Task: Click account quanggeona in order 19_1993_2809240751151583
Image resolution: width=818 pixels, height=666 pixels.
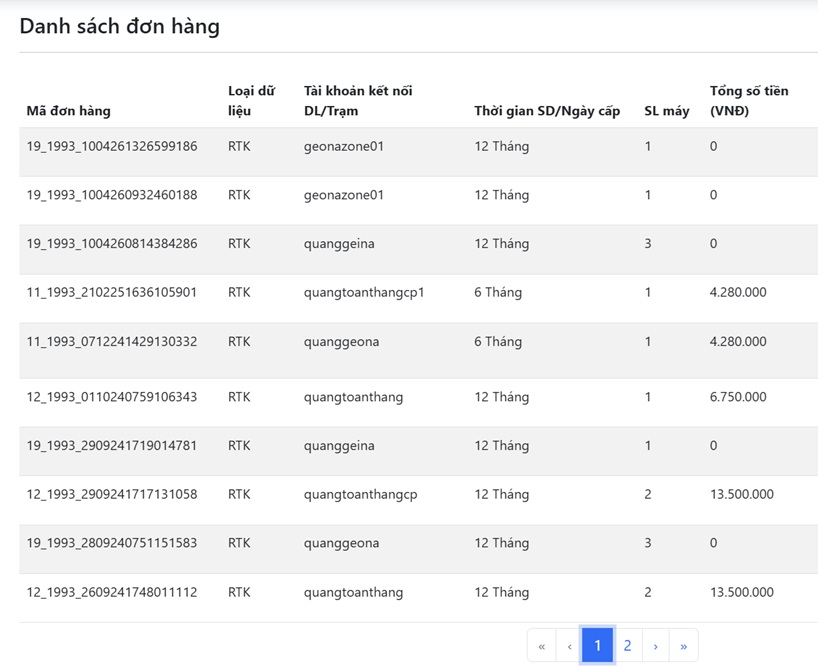Action: 342,543
